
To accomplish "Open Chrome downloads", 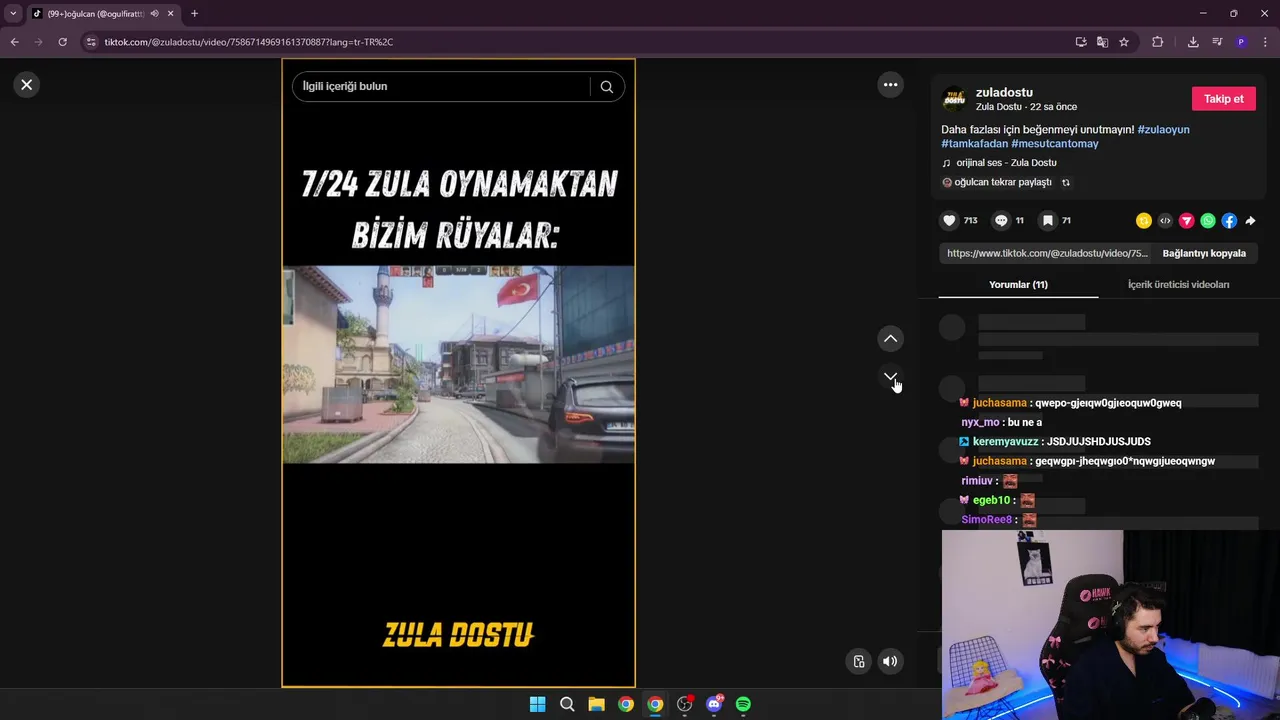I will 1193,42.
